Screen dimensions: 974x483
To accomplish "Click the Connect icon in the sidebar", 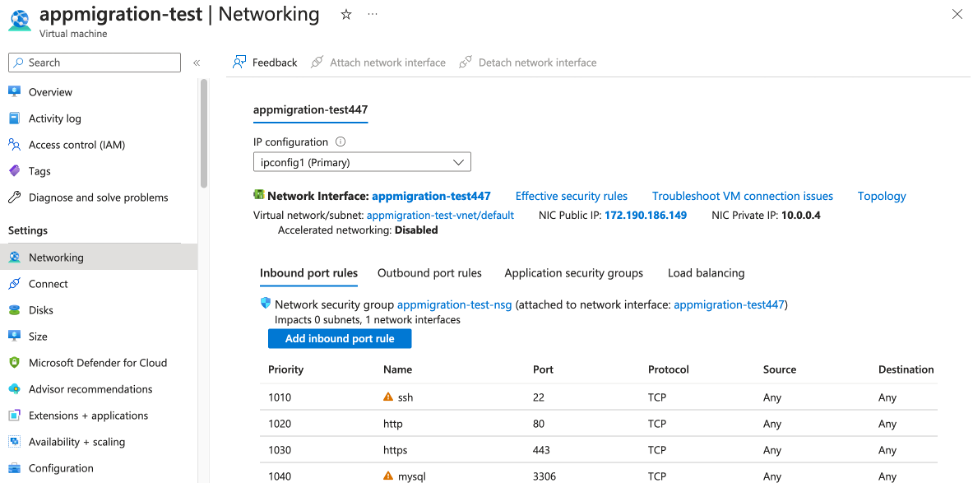I will click(14, 284).
